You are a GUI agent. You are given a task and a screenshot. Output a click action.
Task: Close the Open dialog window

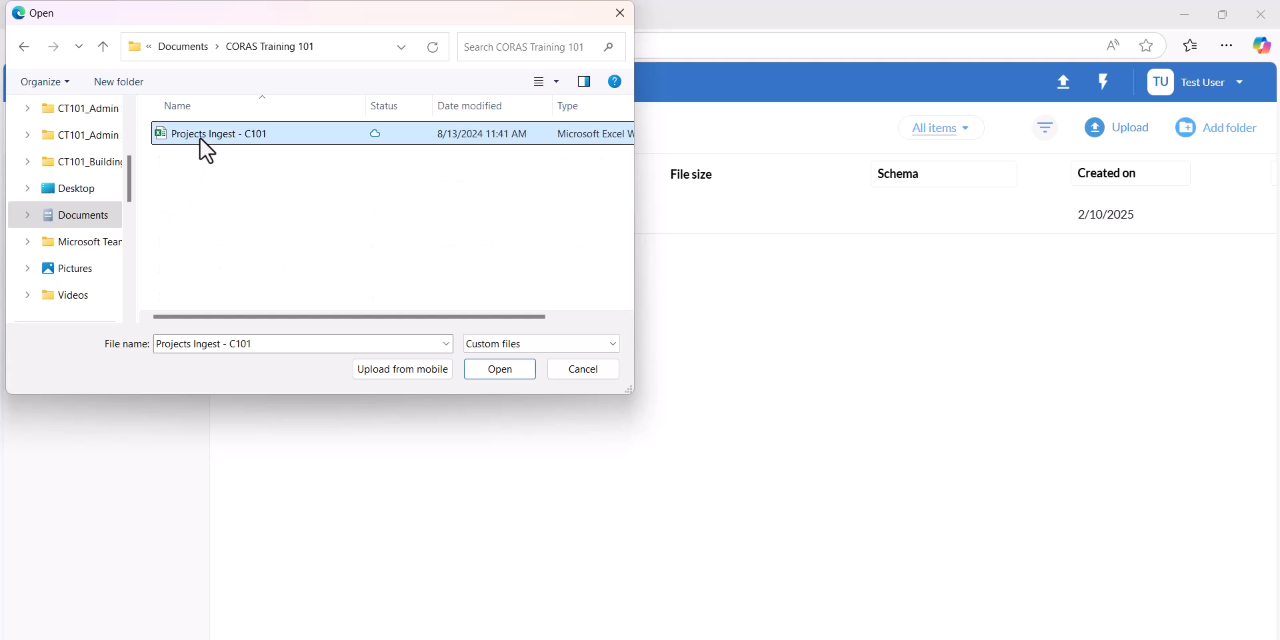(620, 13)
